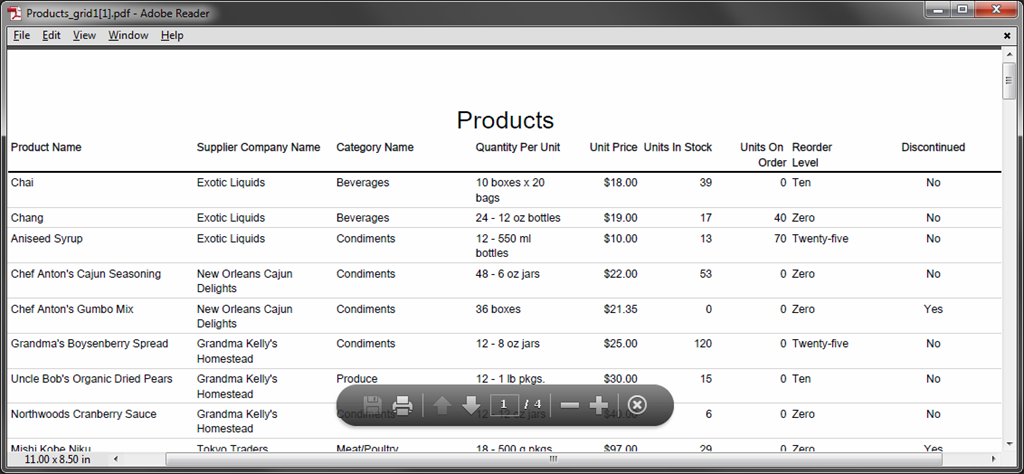Click the Yes discontinued value for Gumbo Mix
The image size is (1024, 474).
pyautogui.click(x=933, y=309)
